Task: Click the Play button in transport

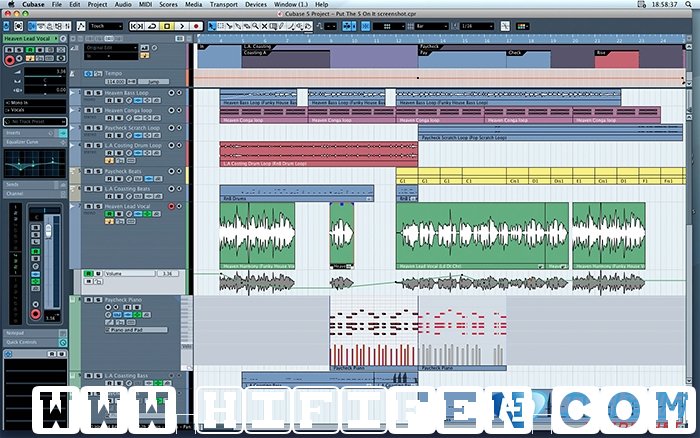Action: [182, 26]
